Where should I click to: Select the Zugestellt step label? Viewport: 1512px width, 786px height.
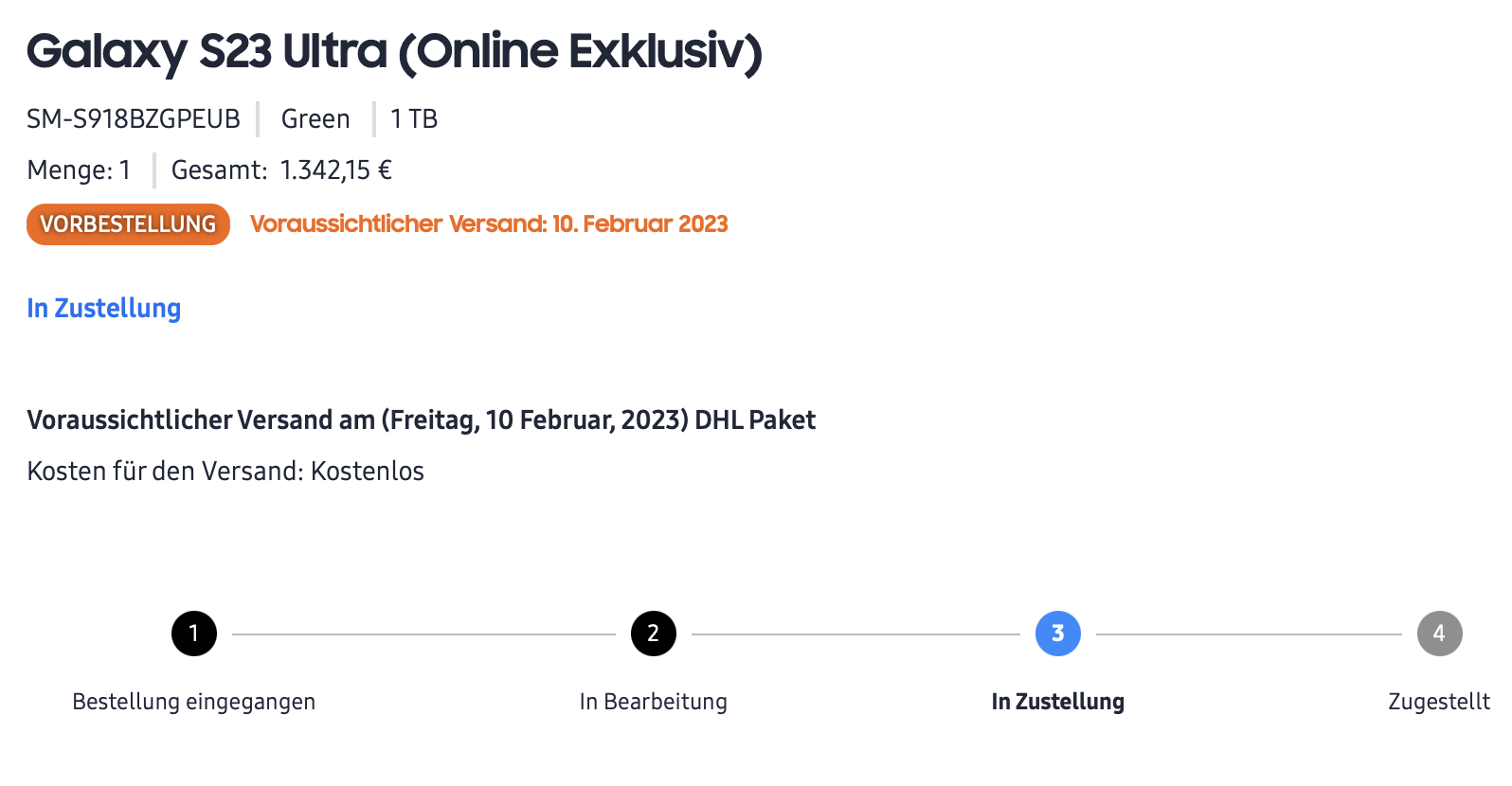click(1438, 702)
